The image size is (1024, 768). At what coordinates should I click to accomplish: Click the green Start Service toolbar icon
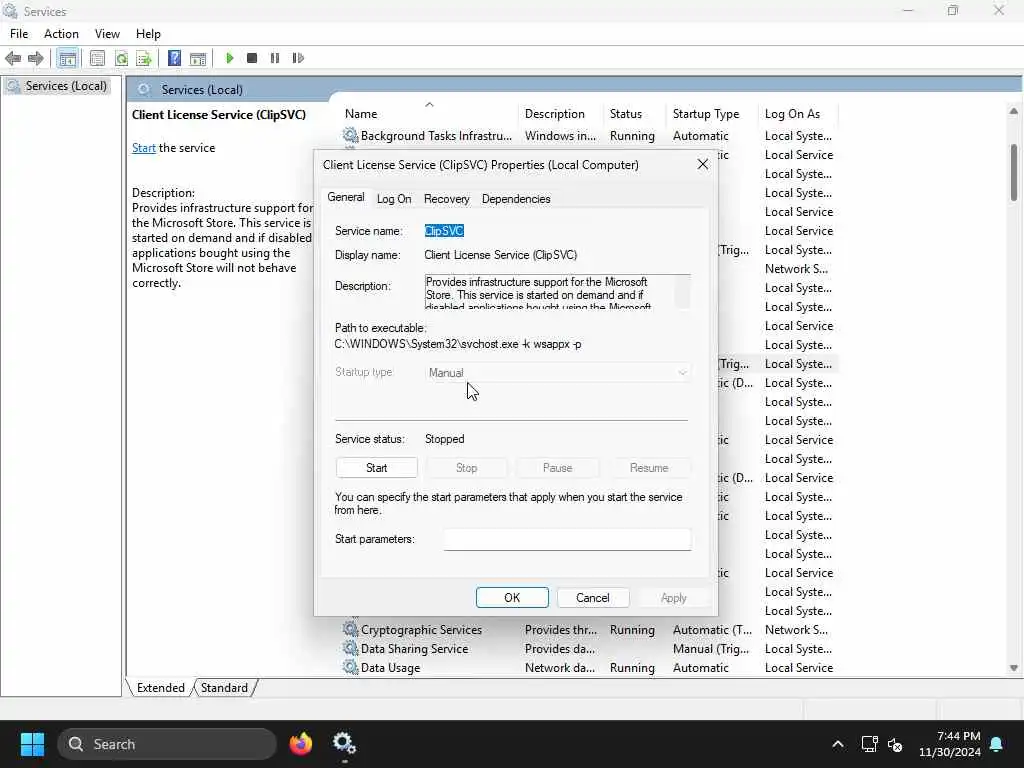229,58
